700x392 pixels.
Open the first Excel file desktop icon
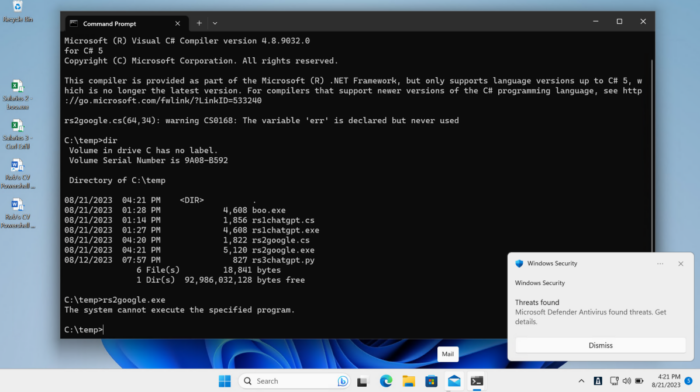point(17,94)
